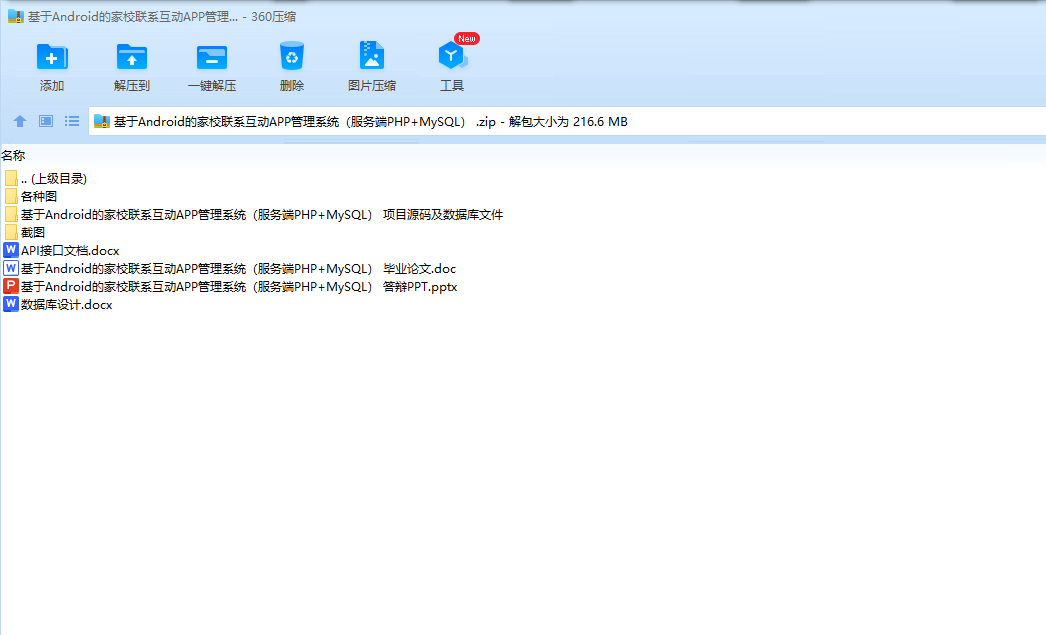Click the 删除 label text
The image size is (1046, 635).
click(292, 85)
